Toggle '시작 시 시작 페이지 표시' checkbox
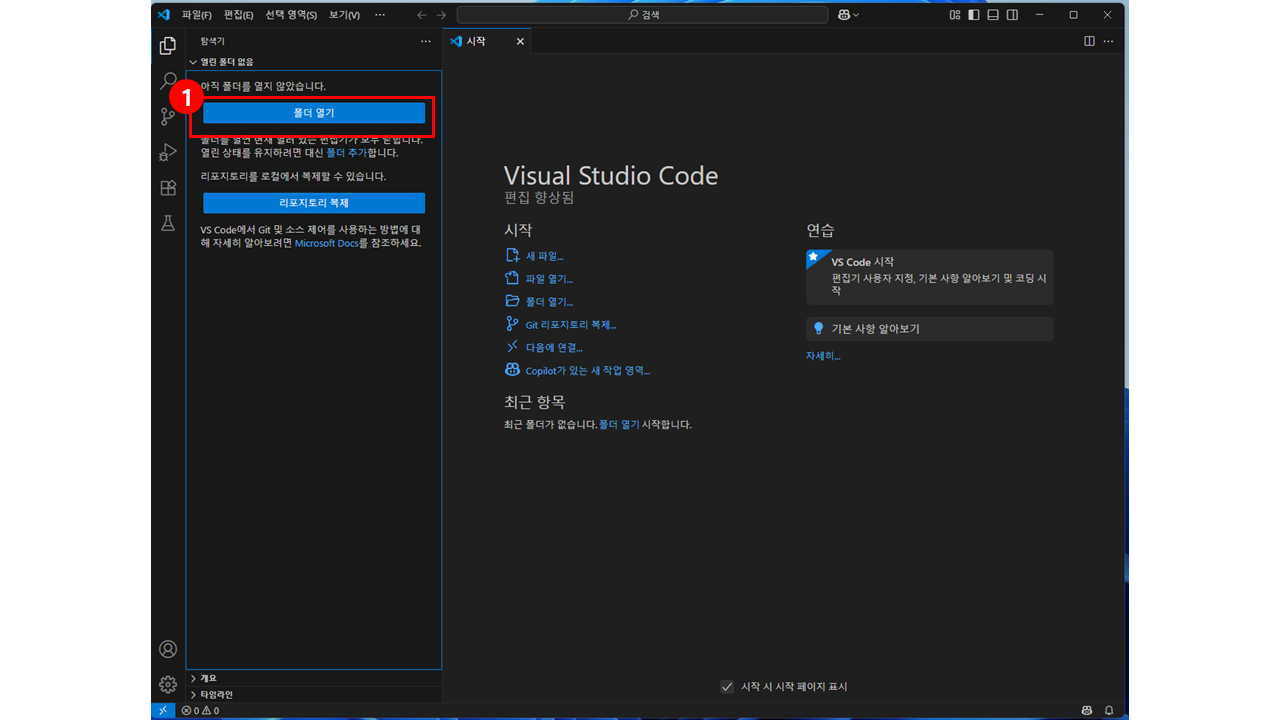The image size is (1280, 720). 727,687
